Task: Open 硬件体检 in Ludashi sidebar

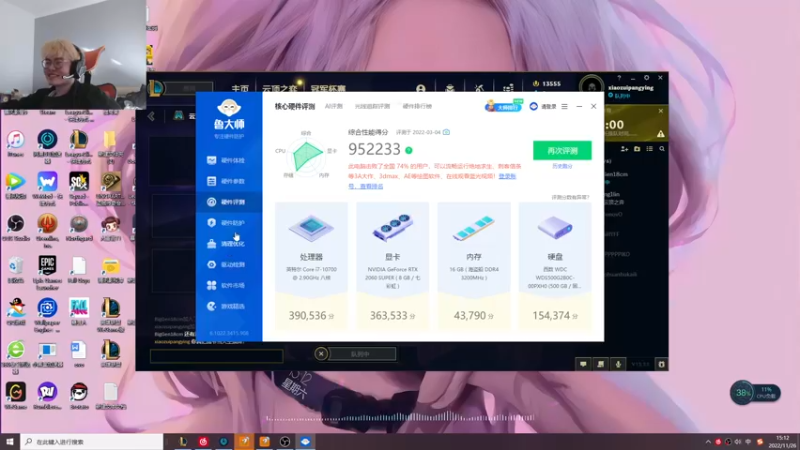Action: pos(229,160)
